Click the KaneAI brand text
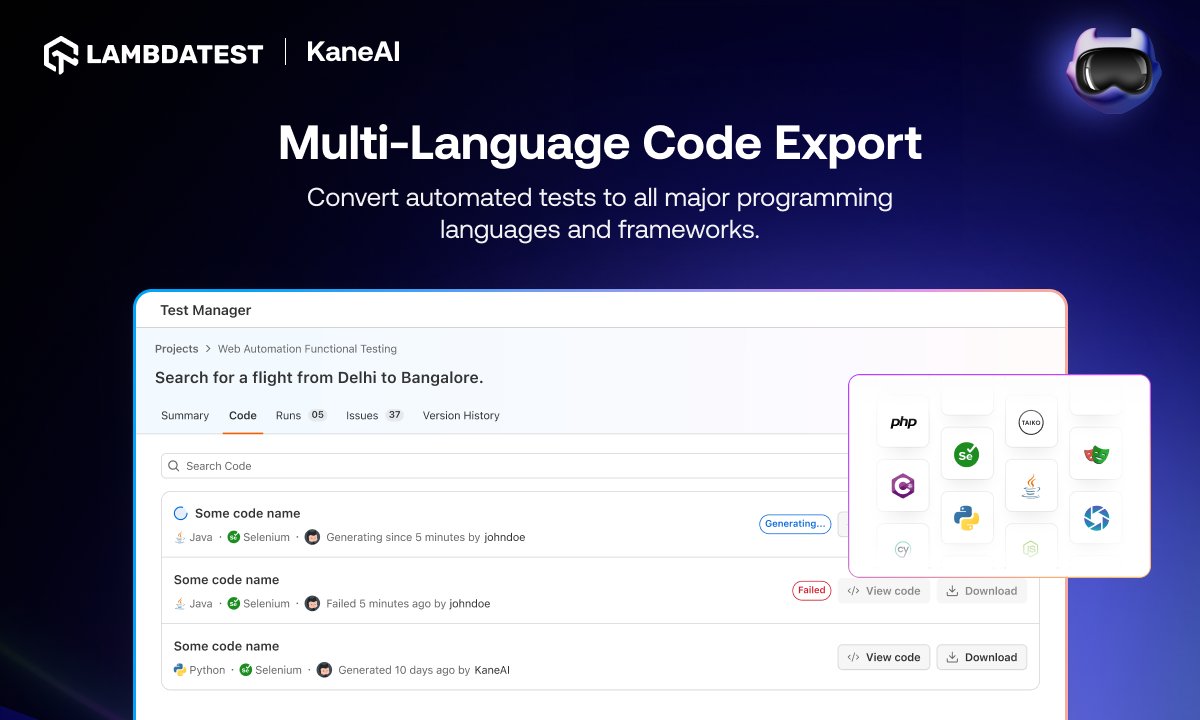 click(x=353, y=53)
